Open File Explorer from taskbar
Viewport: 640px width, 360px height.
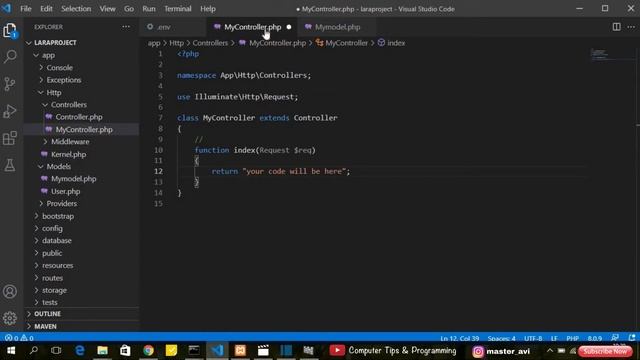102,350
